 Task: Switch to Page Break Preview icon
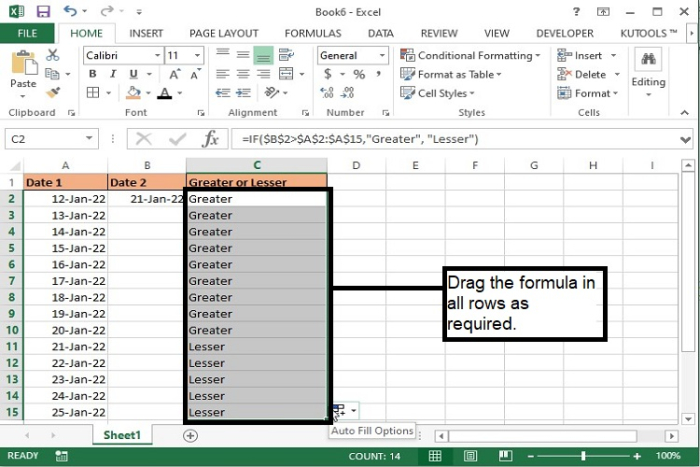(505, 456)
